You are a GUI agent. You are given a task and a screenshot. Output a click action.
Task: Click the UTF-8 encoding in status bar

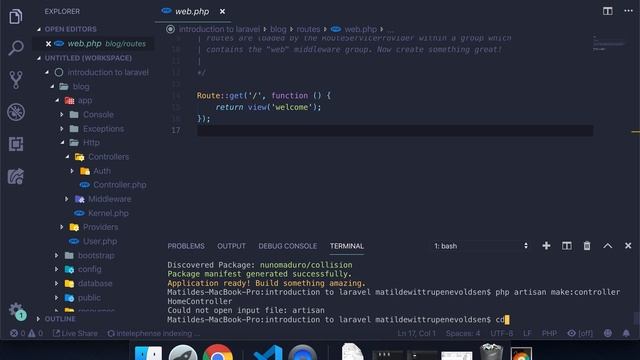point(502,333)
